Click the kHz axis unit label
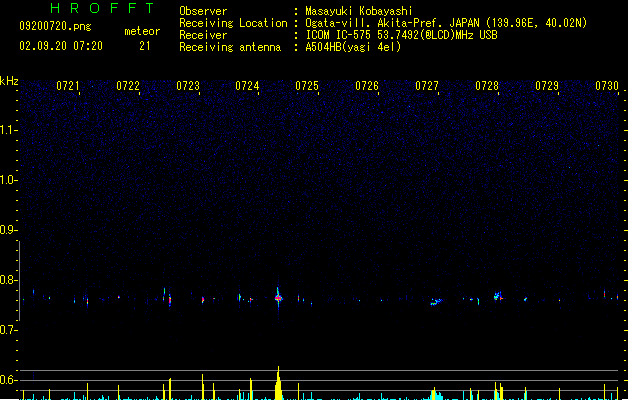The image size is (629, 400). tap(9, 81)
